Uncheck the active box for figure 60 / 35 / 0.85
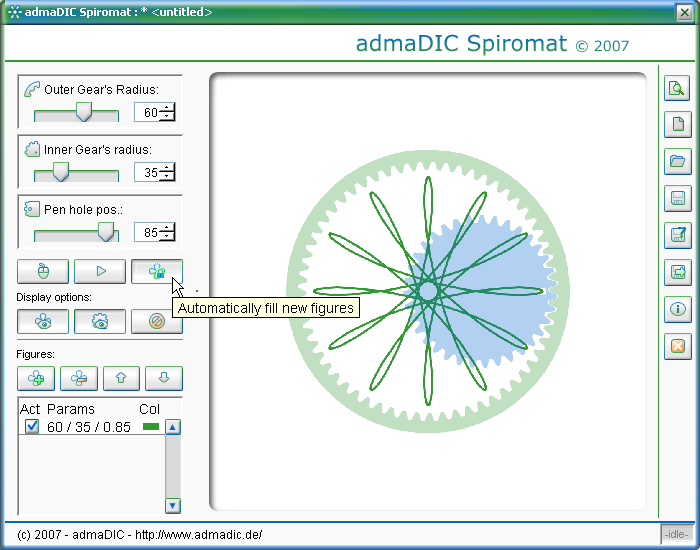 pos(32,427)
